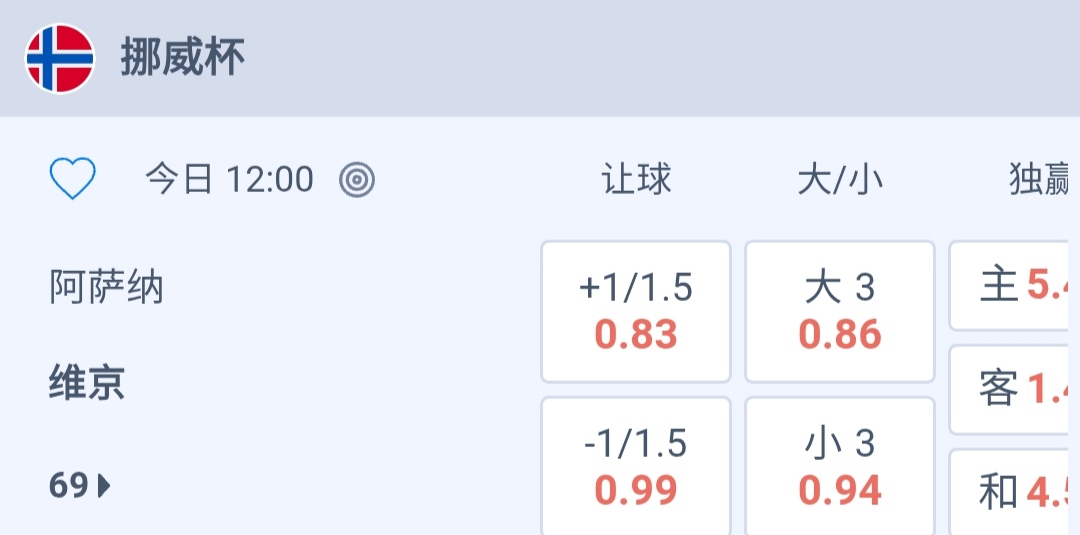Click the 今日 12:00 match time
1080x535 pixels.
pyautogui.click(x=229, y=180)
